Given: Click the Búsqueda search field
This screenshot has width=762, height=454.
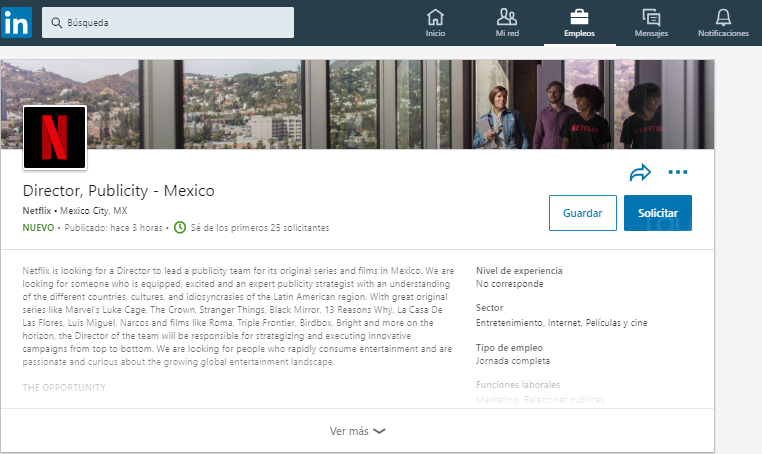Looking at the screenshot, I should pyautogui.click(x=175, y=22).
